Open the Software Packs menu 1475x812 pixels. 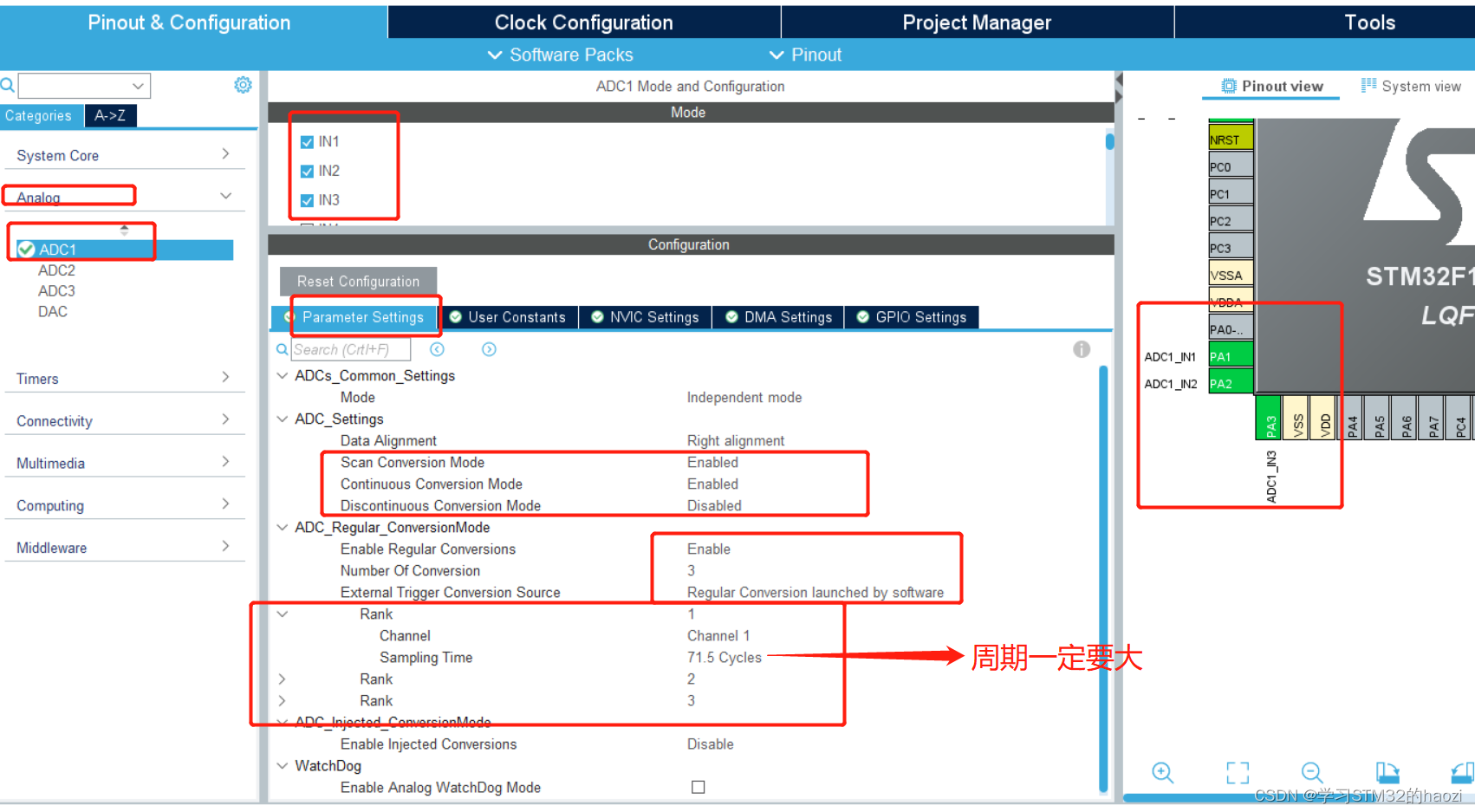560,55
